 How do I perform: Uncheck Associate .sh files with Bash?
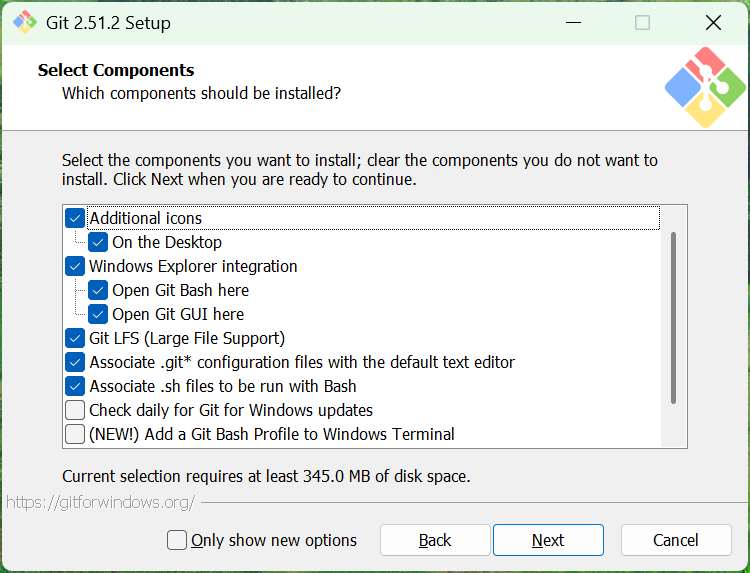[x=75, y=386]
